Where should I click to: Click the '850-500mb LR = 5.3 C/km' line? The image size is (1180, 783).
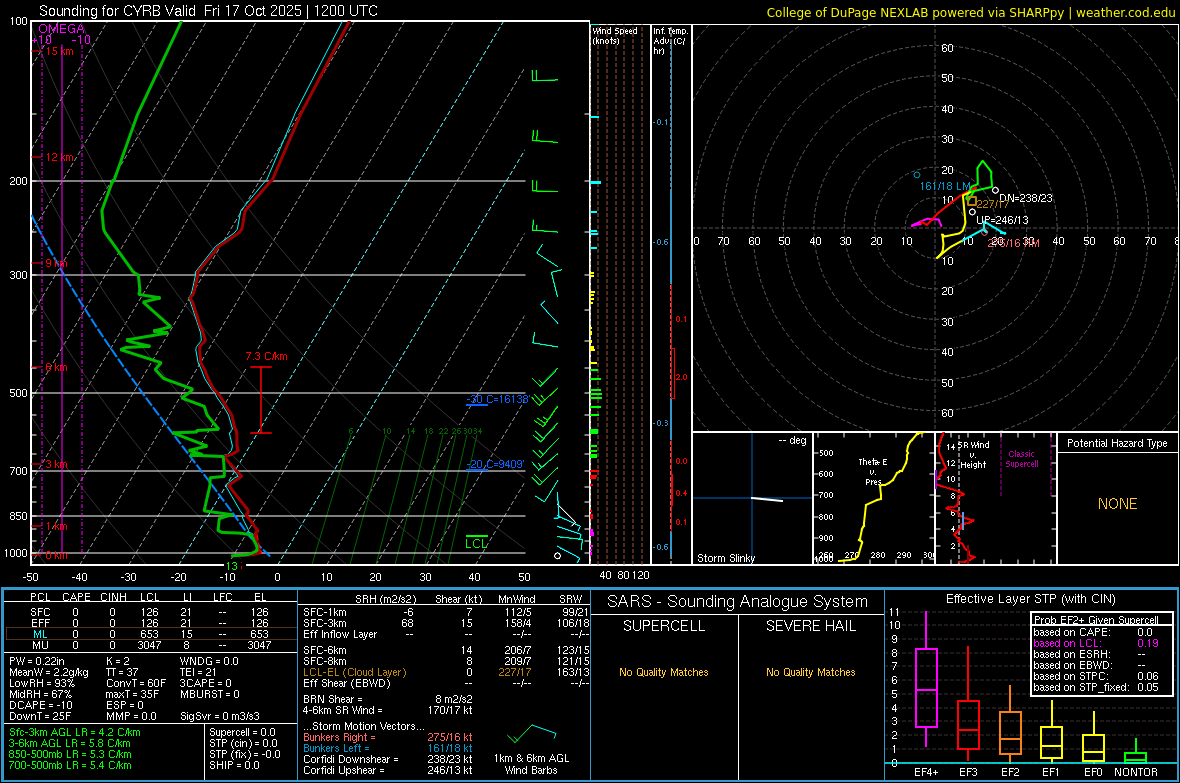click(70, 754)
